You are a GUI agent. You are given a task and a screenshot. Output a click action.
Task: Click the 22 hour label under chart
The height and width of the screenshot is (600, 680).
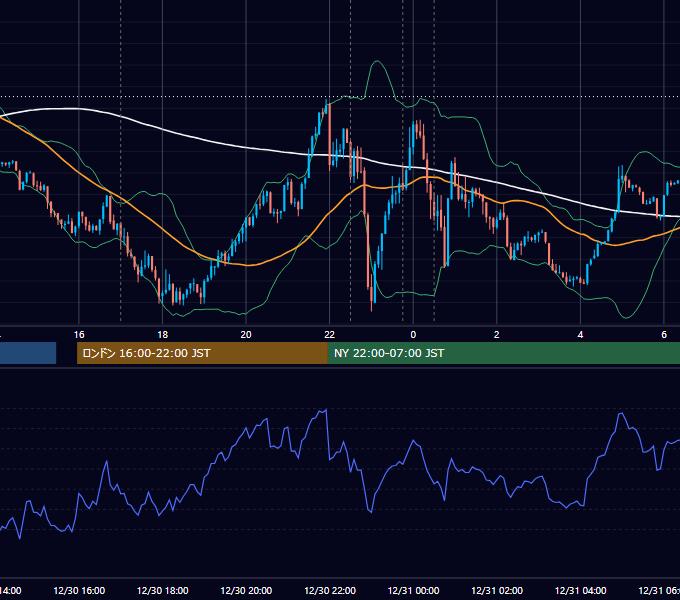pyautogui.click(x=330, y=335)
